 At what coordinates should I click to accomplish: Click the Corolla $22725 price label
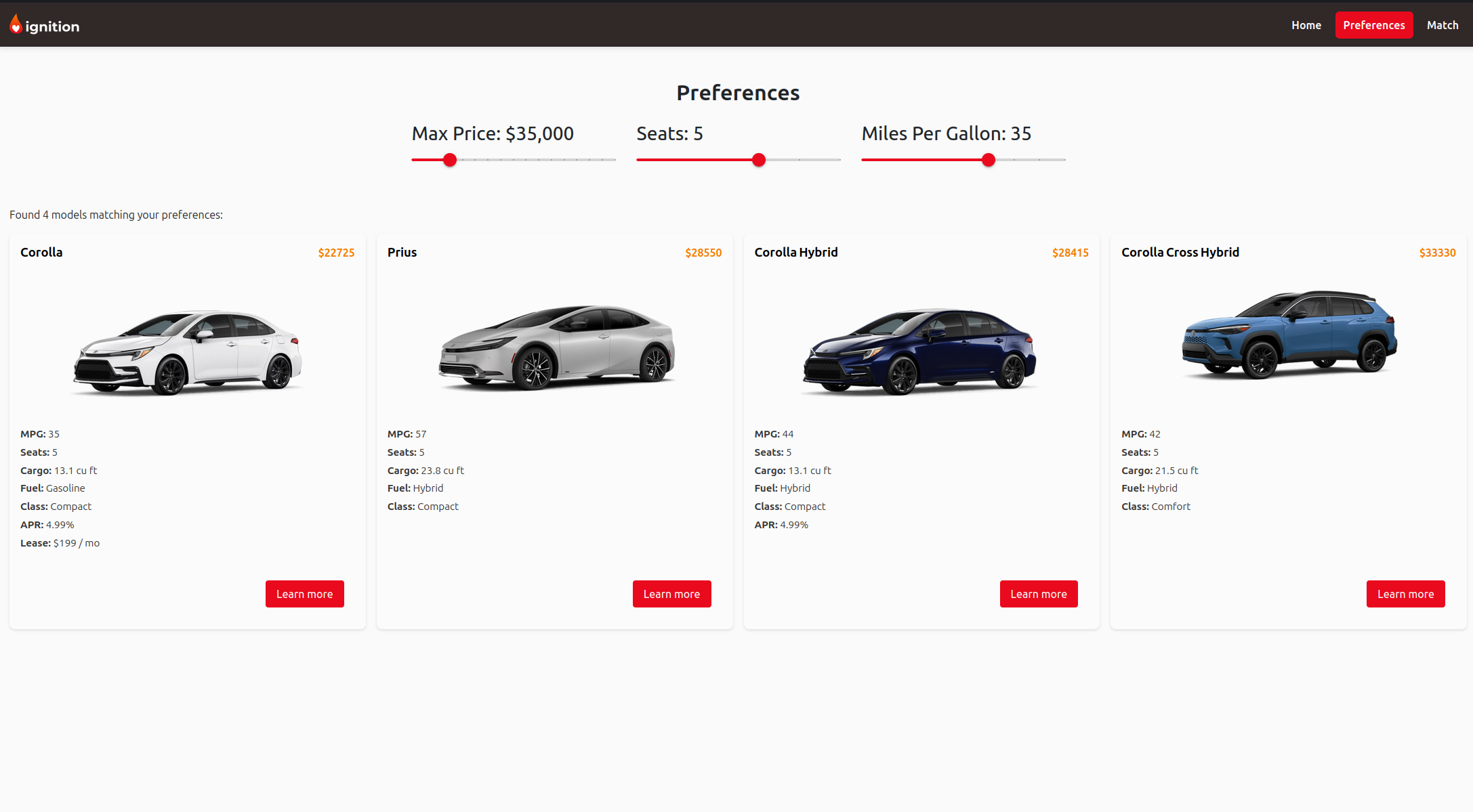pyautogui.click(x=336, y=253)
